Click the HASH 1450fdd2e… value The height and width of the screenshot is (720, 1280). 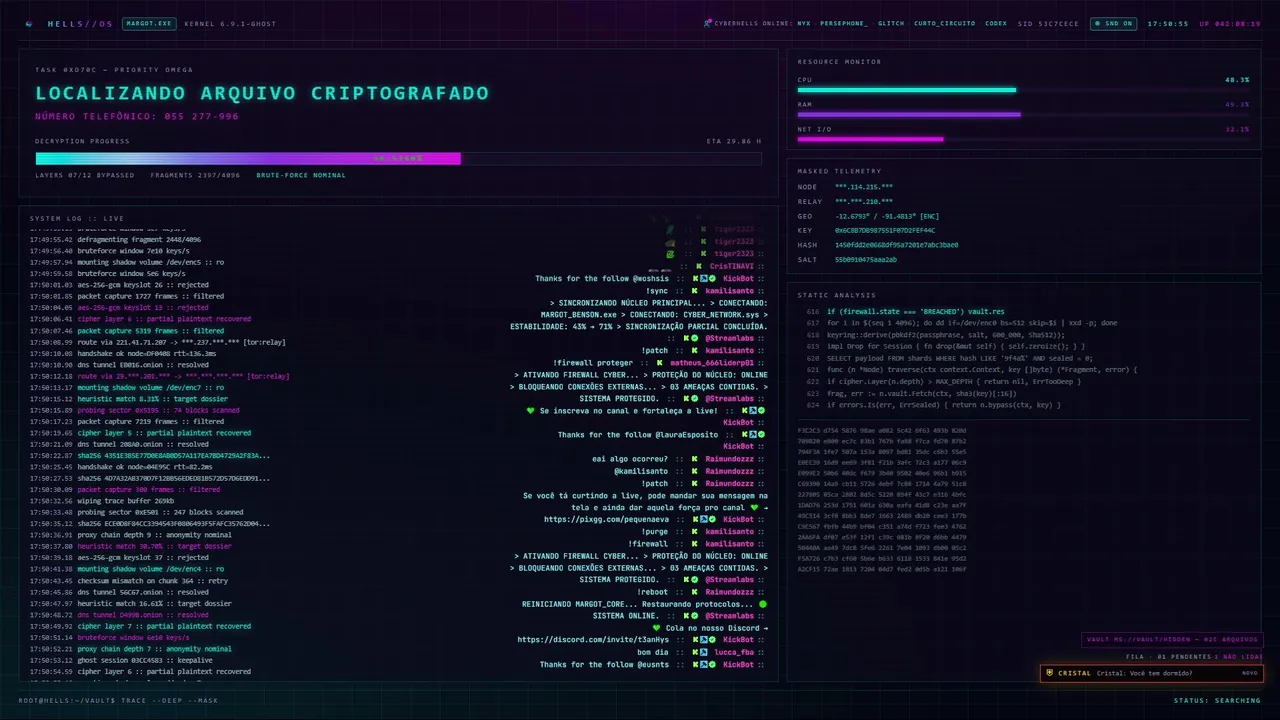click(x=897, y=245)
